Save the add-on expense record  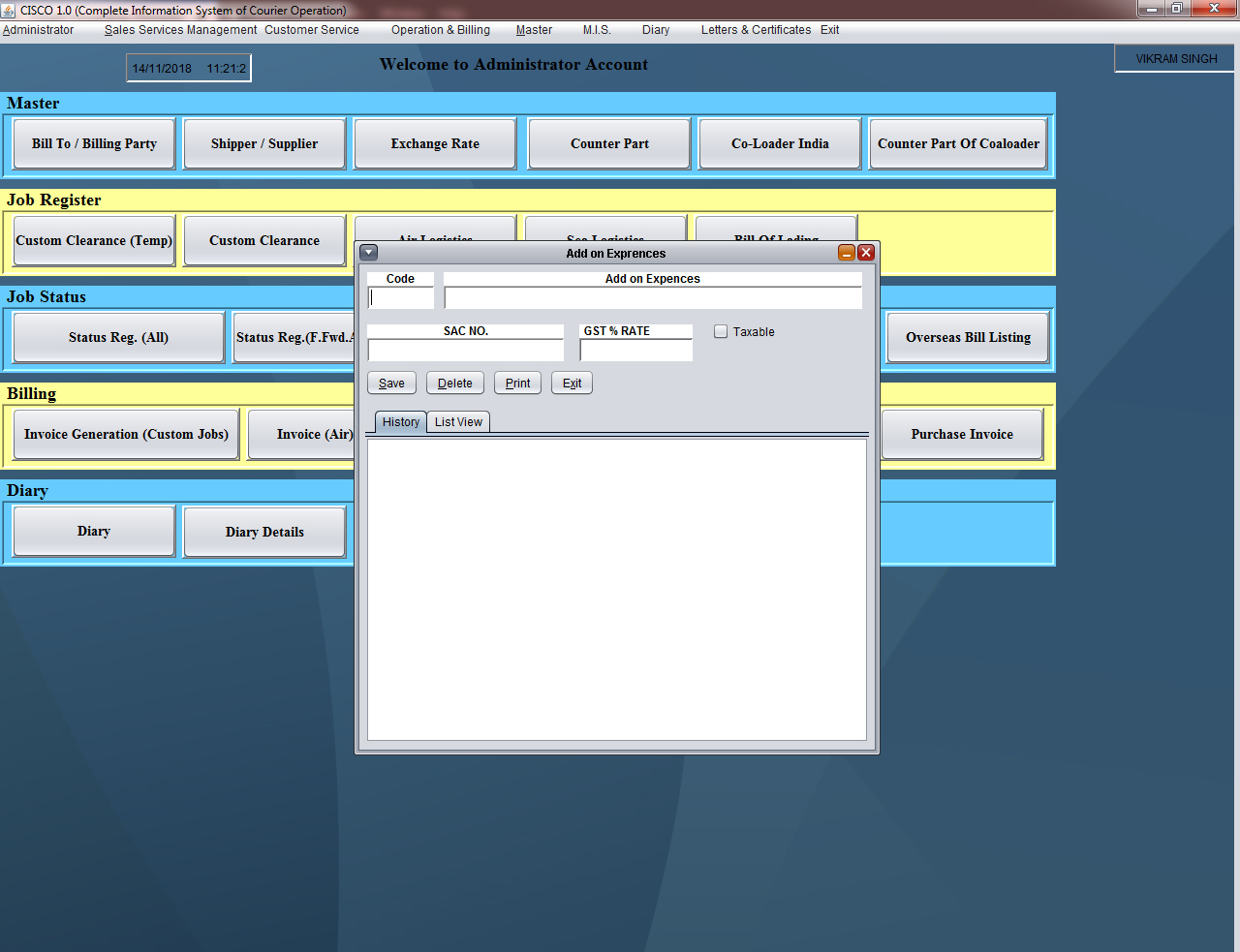(391, 383)
